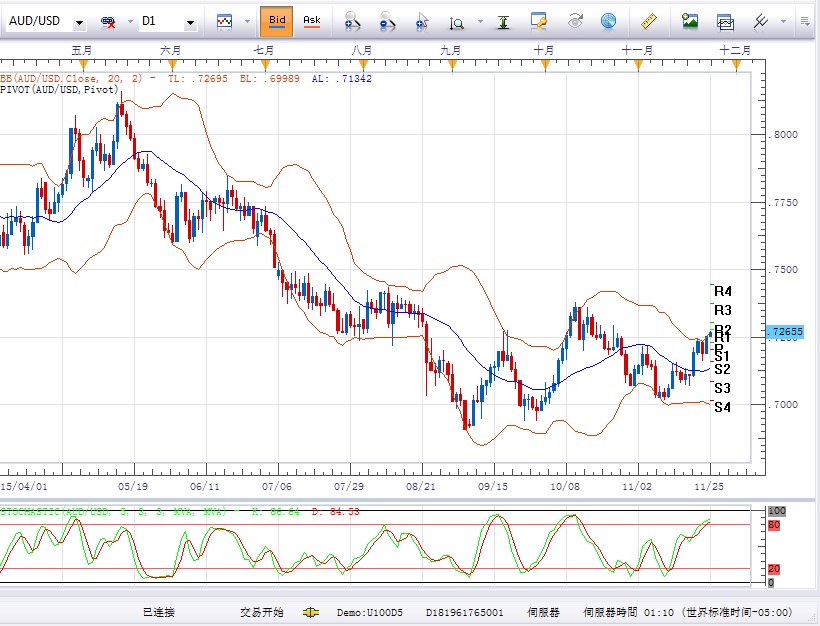Click the vertical scale green arrows icon
Image resolution: width=820 pixels, height=626 pixels.
click(503, 20)
